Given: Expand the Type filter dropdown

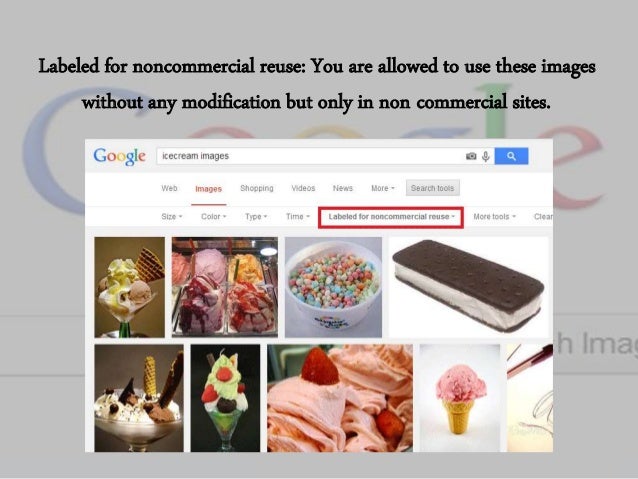Looking at the screenshot, I should tap(256, 217).
